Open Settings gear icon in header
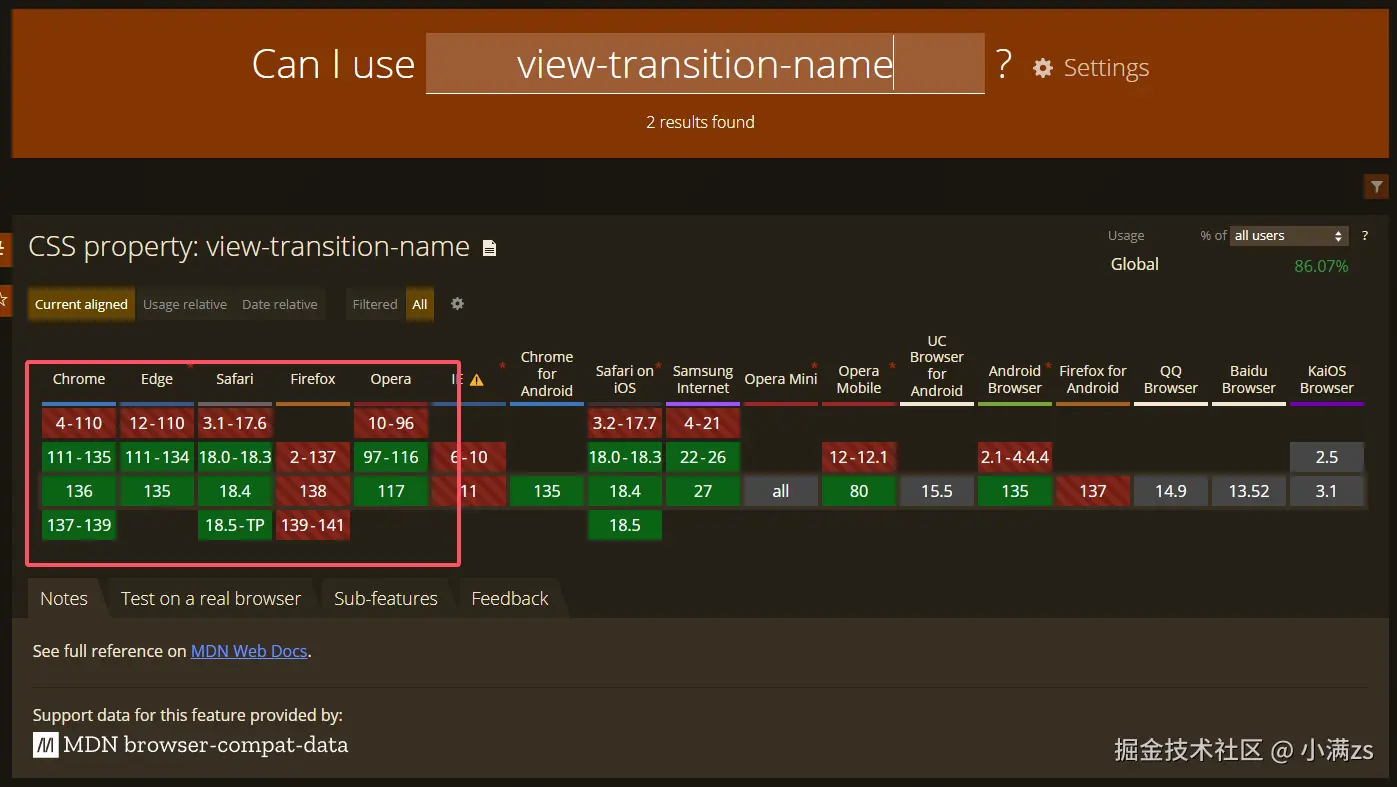The width and height of the screenshot is (1397, 787). (x=1043, y=68)
